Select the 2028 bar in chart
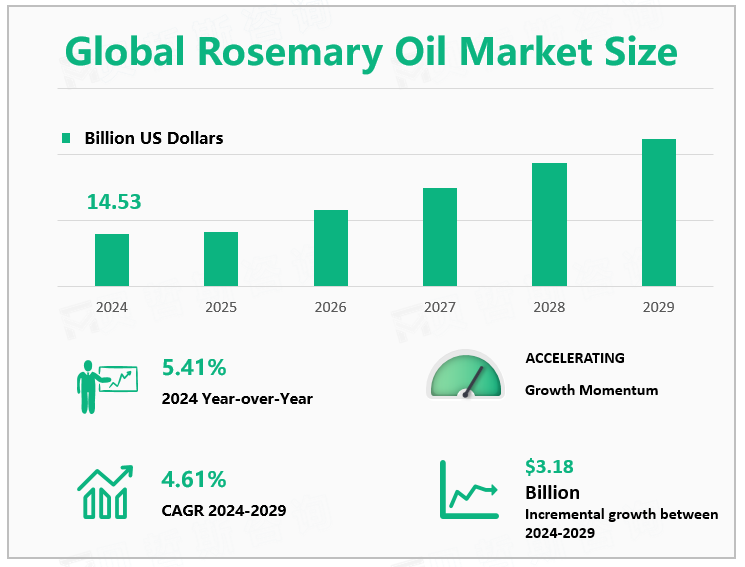The height and width of the screenshot is (567, 745). click(x=549, y=224)
